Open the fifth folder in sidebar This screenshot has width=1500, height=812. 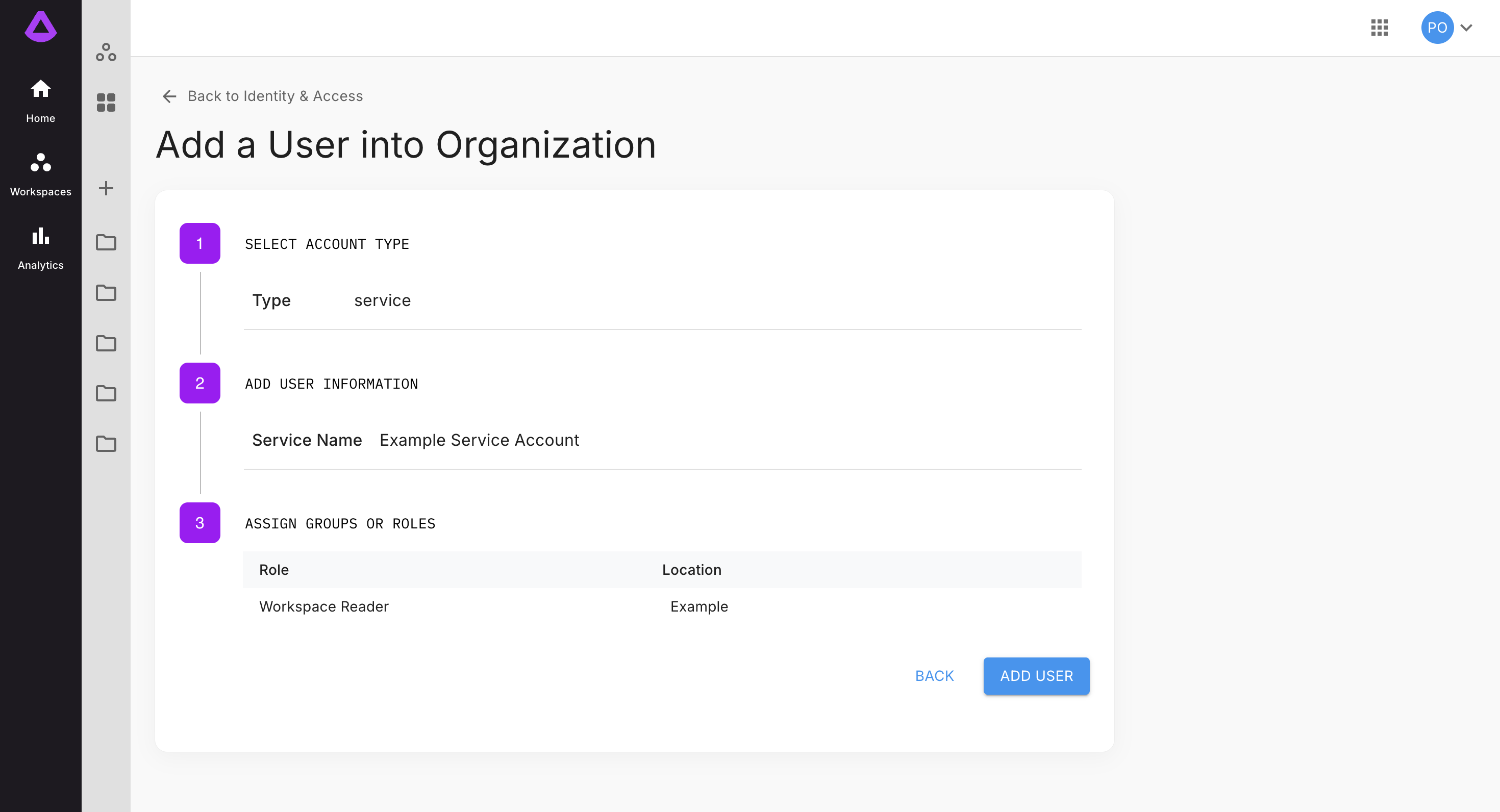[106, 444]
